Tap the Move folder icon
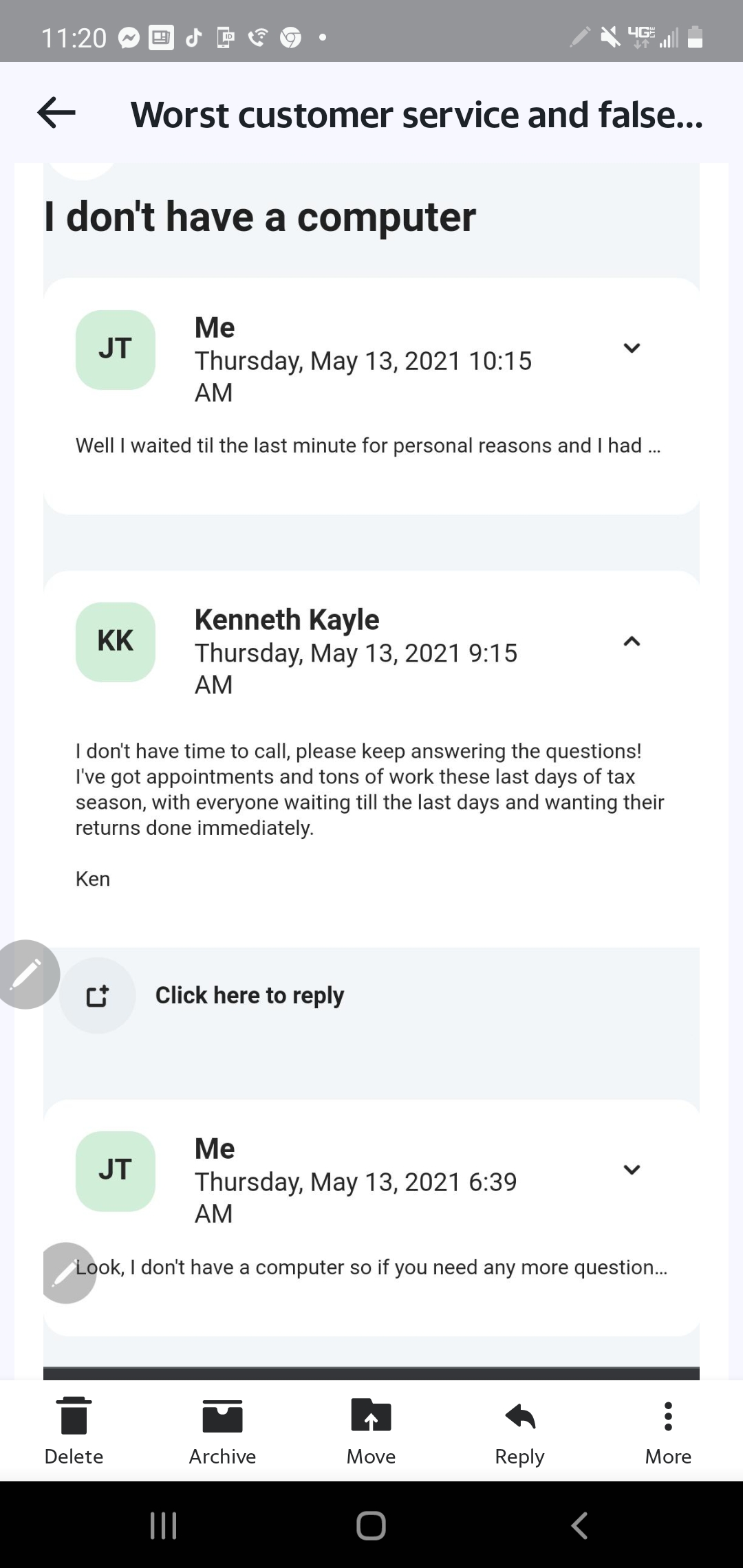The height and width of the screenshot is (1568, 743). coord(371,1415)
